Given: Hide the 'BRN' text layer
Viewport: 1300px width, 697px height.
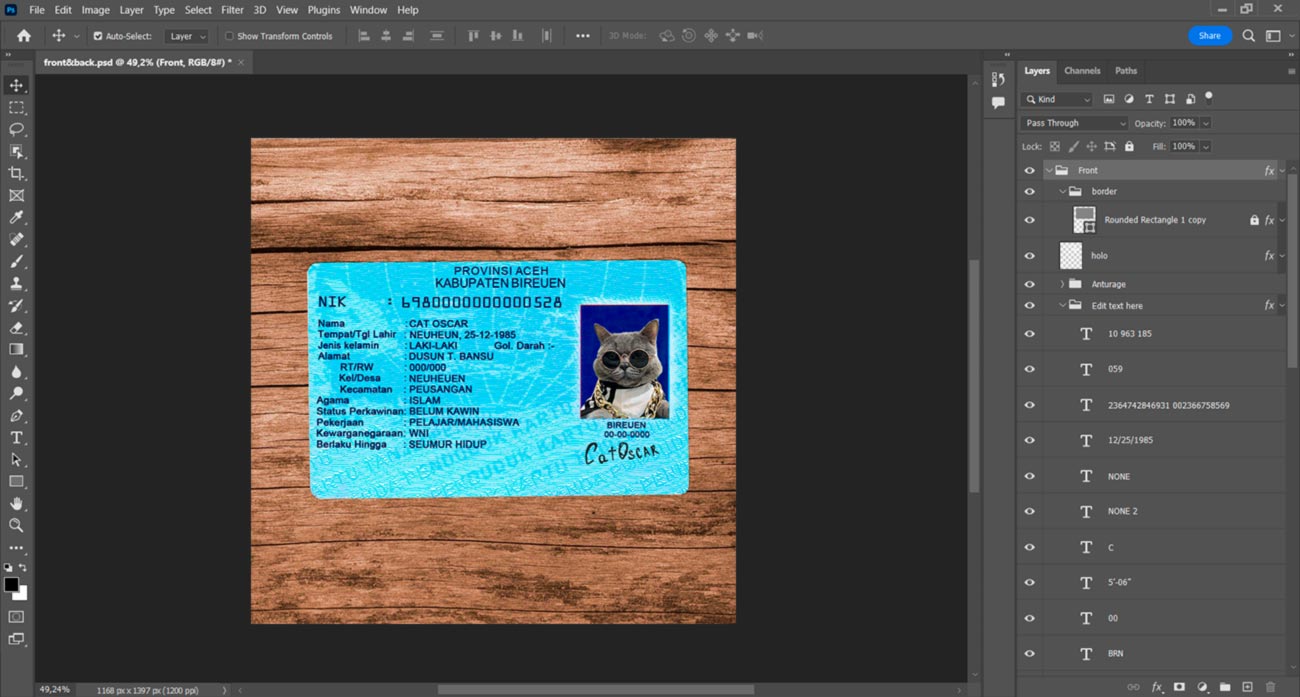Looking at the screenshot, I should (1029, 654).
